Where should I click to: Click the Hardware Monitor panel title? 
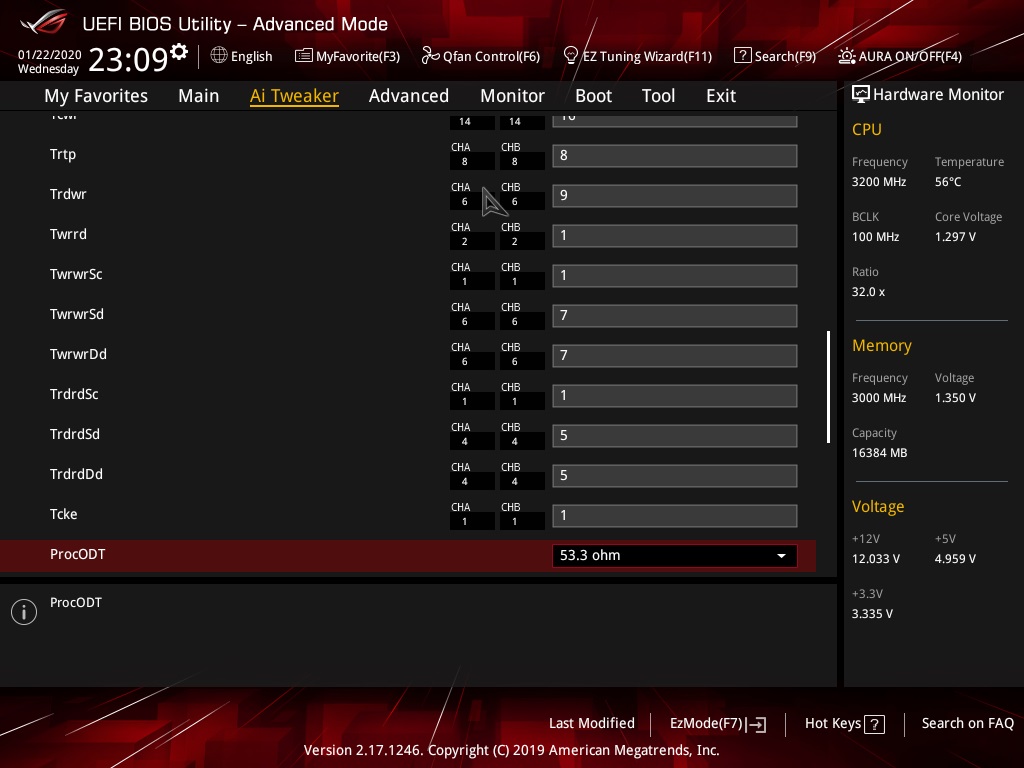point(938,94)
